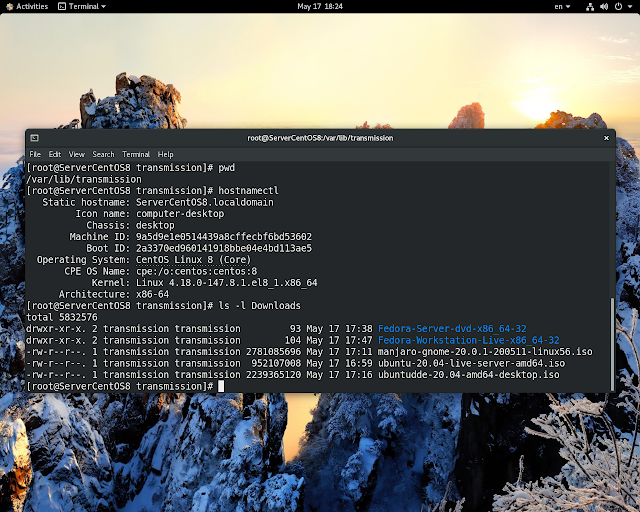This screenshot has height=512, width=640.
Task: Click the total 5832576 line
Action: click(x=62, y=317)
